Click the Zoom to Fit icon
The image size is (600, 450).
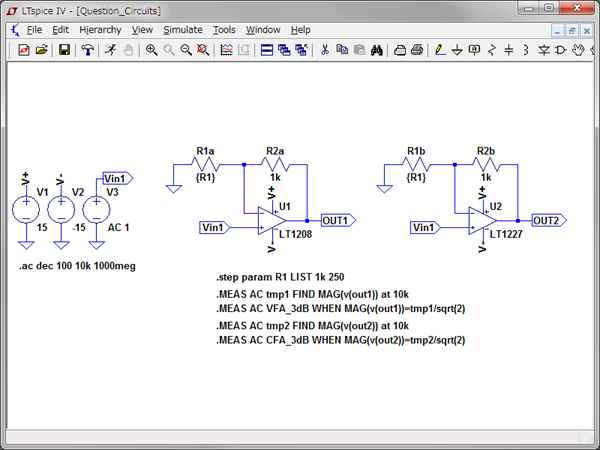pyautogui.click(x=204, y=49)
